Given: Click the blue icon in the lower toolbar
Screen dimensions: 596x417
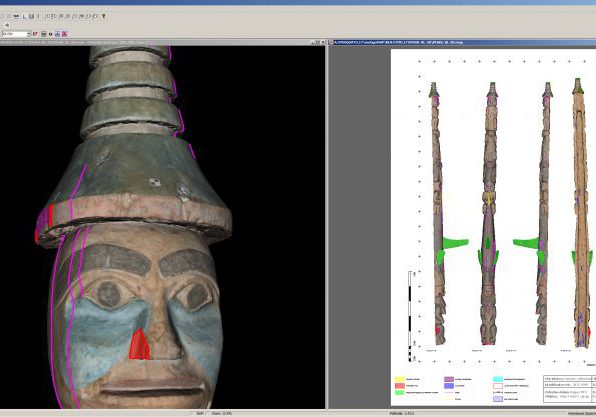Looking at the screenshot, I should (x=57, y=34).
